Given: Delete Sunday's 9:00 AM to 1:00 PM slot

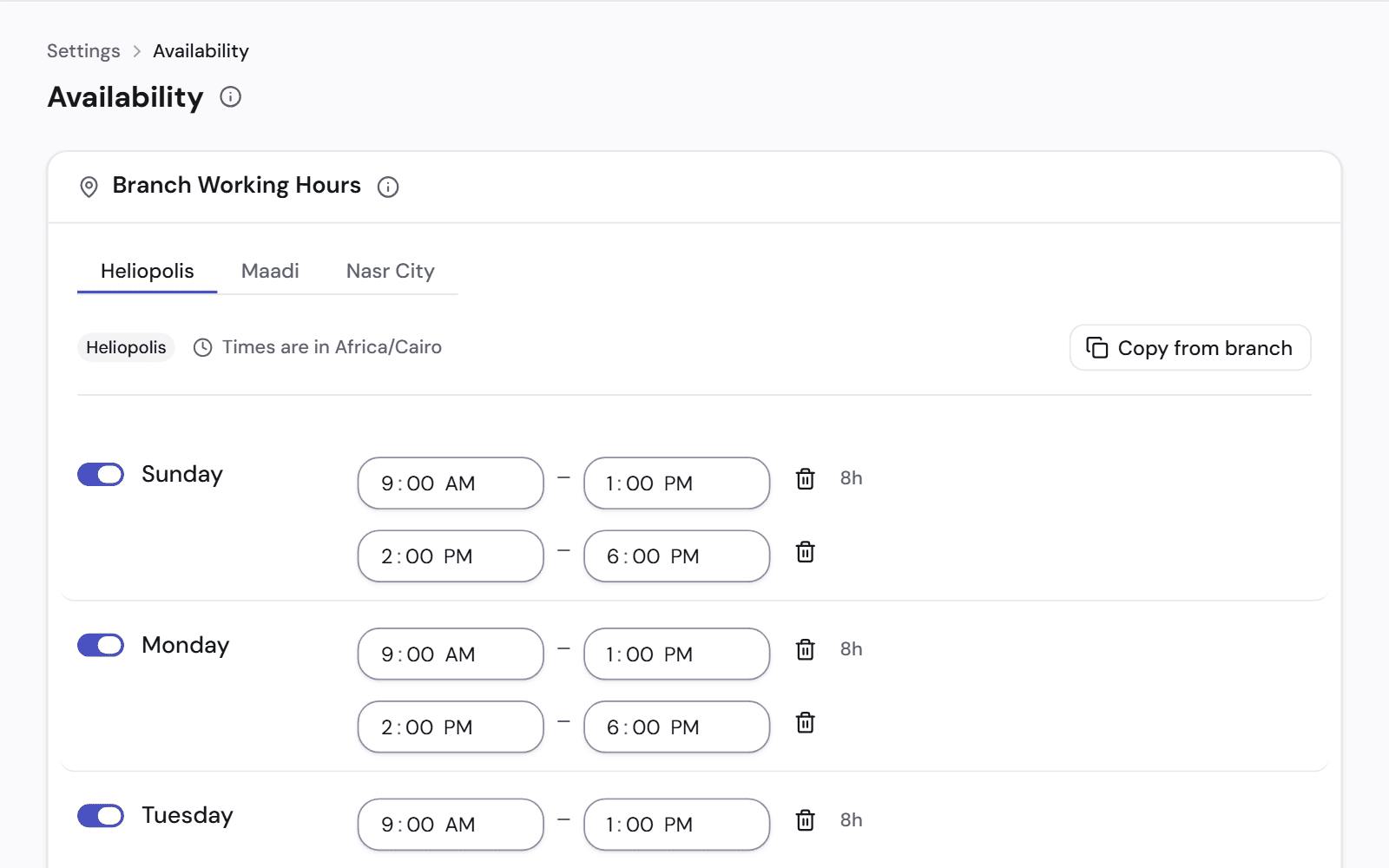Looking at the screenshot, I should 806,478.
